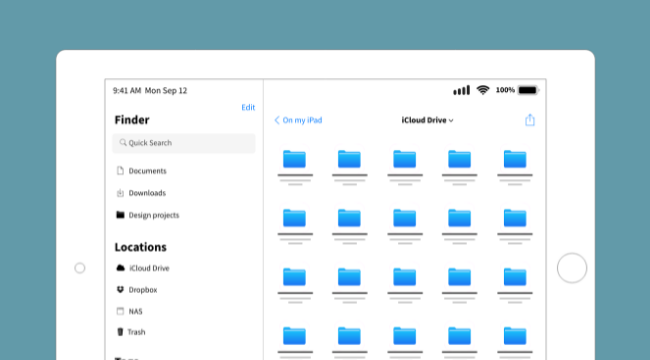Click the NAS drive icon
Screen dimensions: 650x360
coord(120,311)
